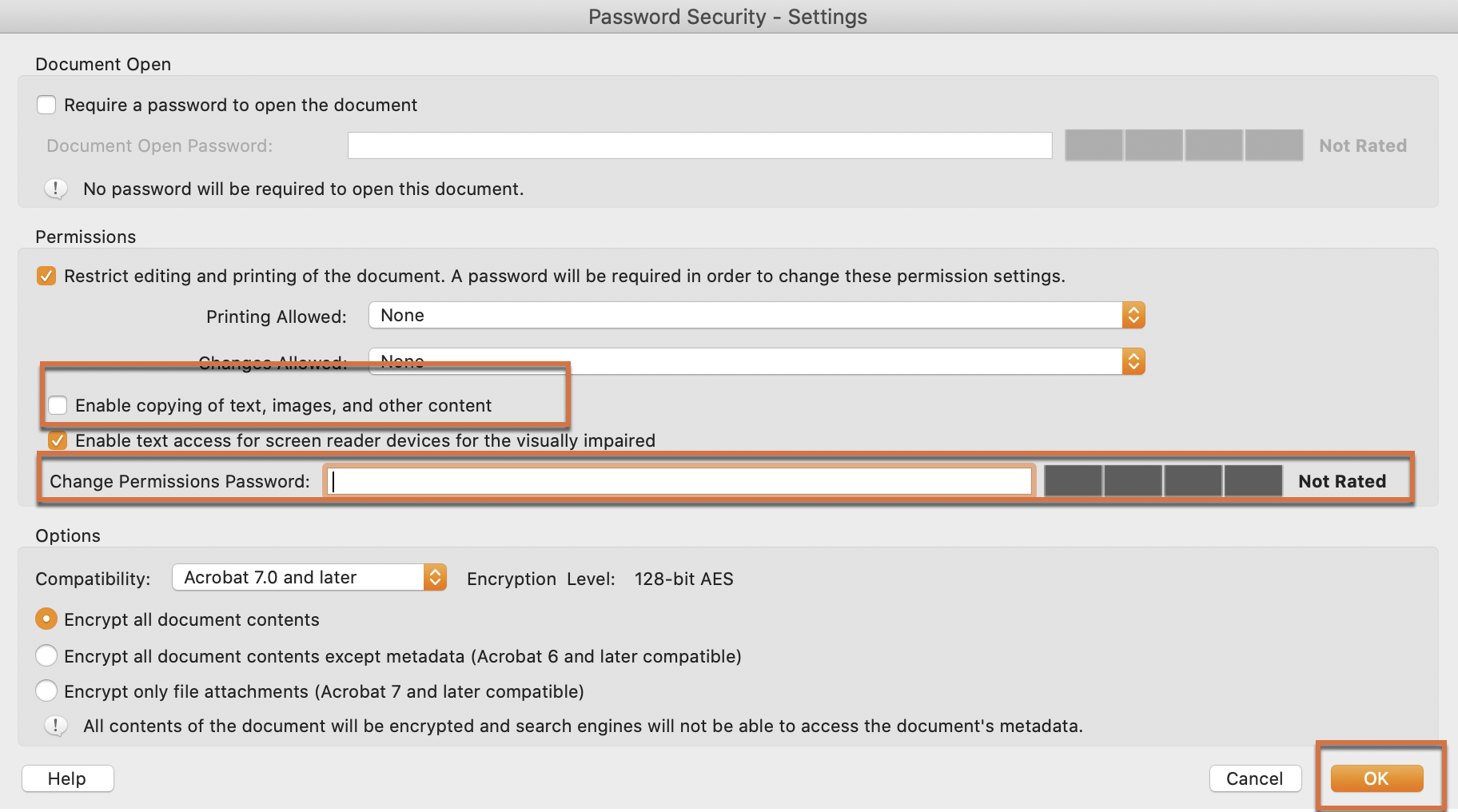Toggle screen reader text access checkbox
The image size is (1458, 812).
(58, 440)
